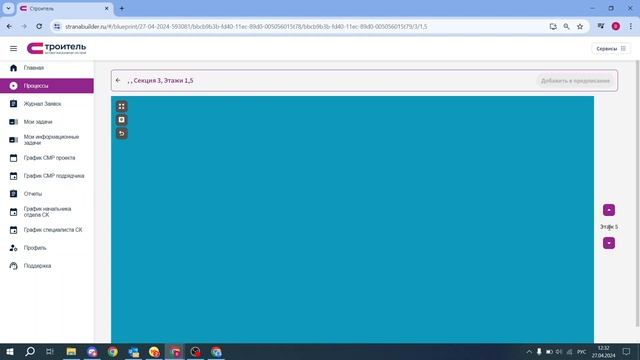Open the Chrome three-dot menu
Image resolution: width=640 pixels, height=360 pixels.
[x=631, y=27]
